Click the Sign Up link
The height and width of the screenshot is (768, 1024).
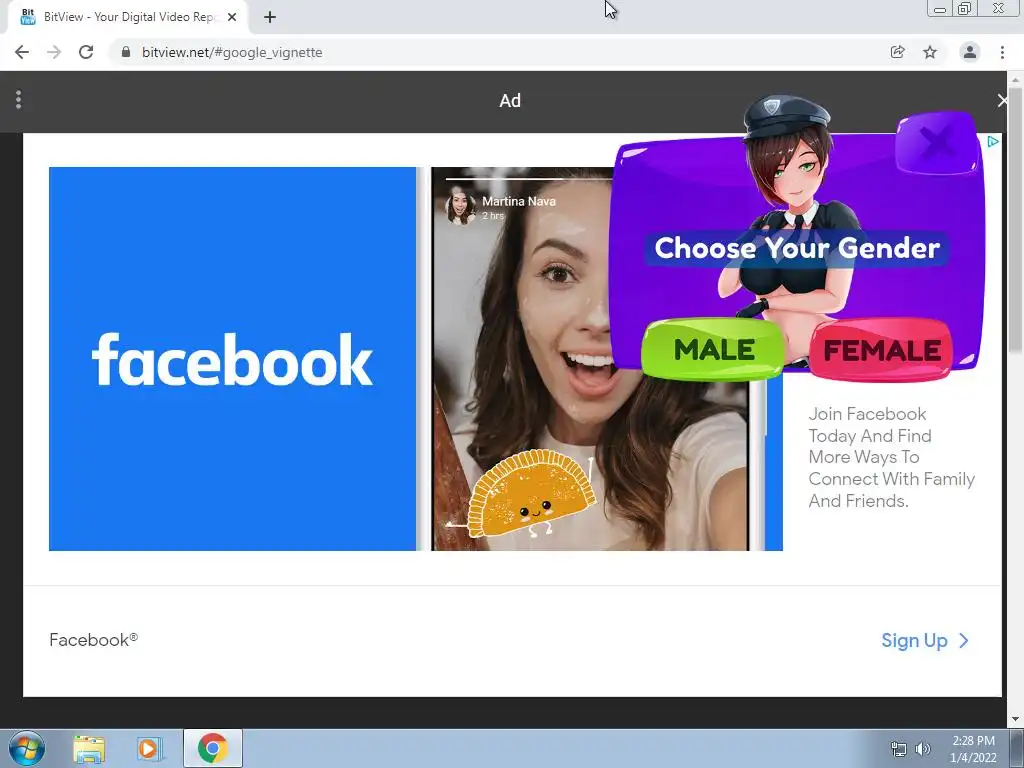pos(925,641)
